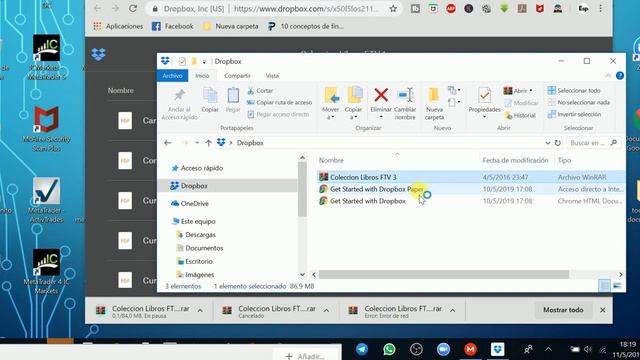
Task: Expand options for the Error de red download
Action: 453,311
